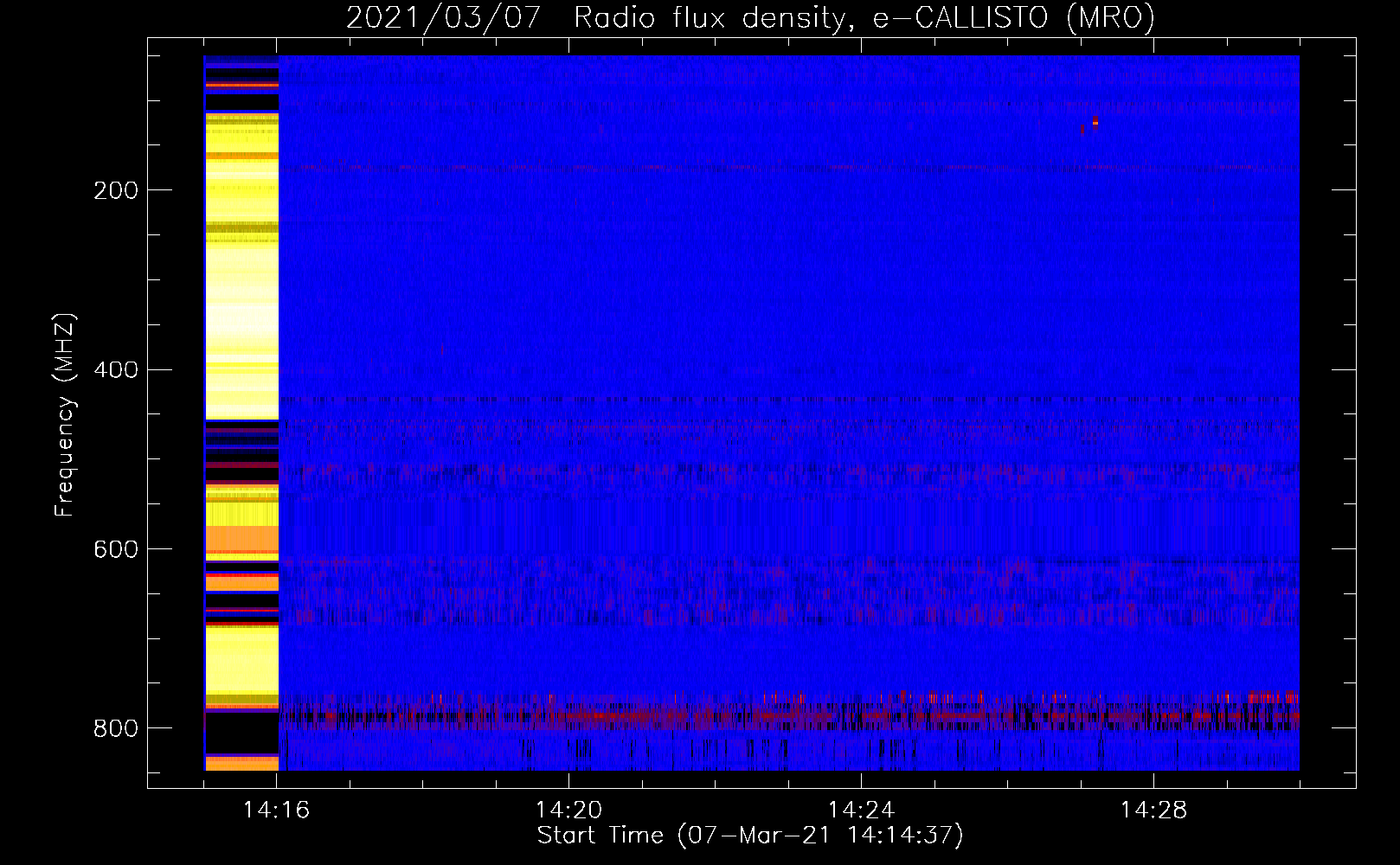Select the 200 MHz y-axis tick label

point(116,190)
